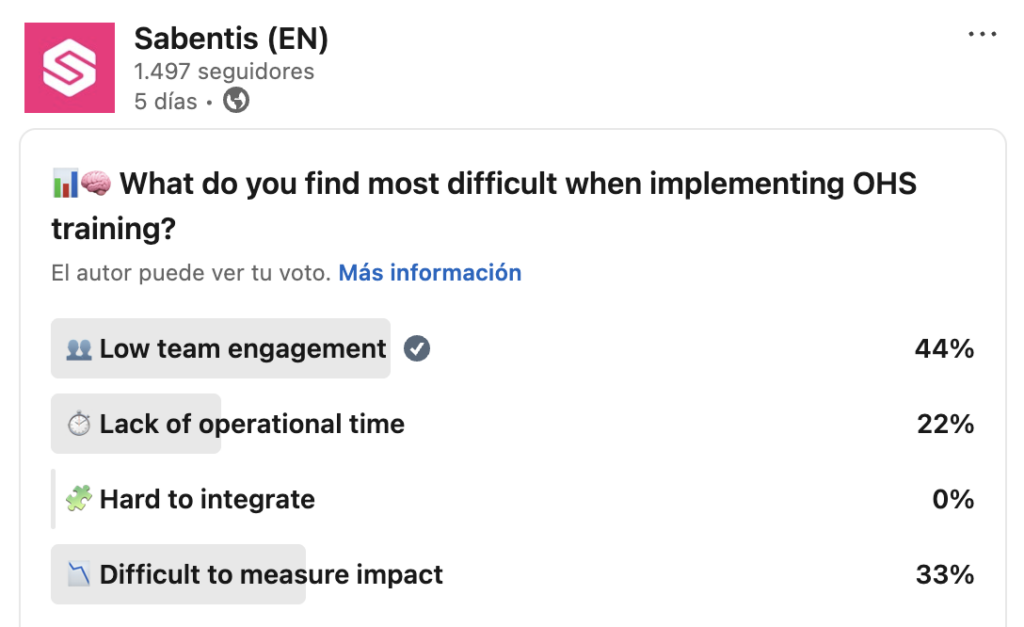Viewport: 1024px width, 627px height.
Task: Click the stopwatch emoji icon
Action: pos(79,424)
